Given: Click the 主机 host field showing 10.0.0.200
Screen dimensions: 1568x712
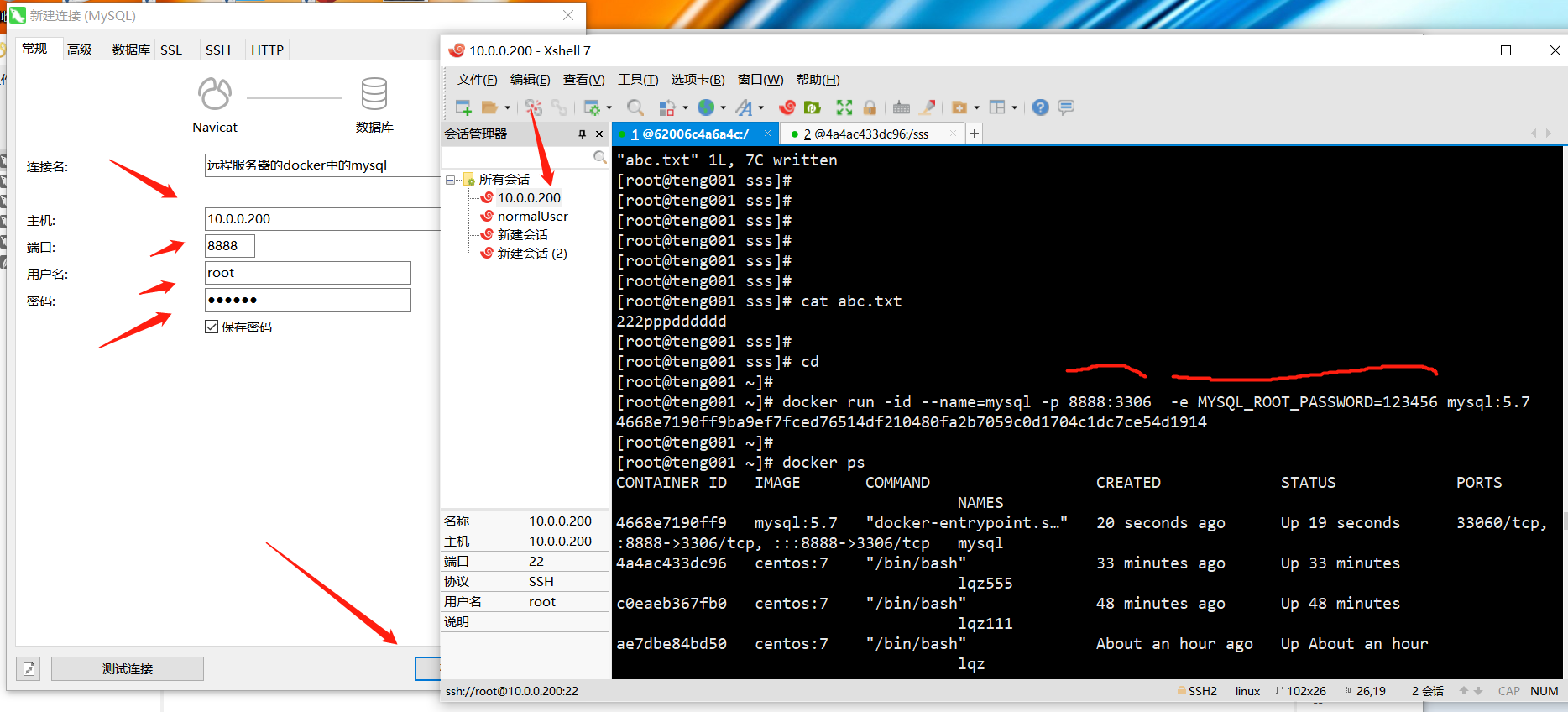Looking at the screenshot, I should pyautogui.click(x=322, y=219).
